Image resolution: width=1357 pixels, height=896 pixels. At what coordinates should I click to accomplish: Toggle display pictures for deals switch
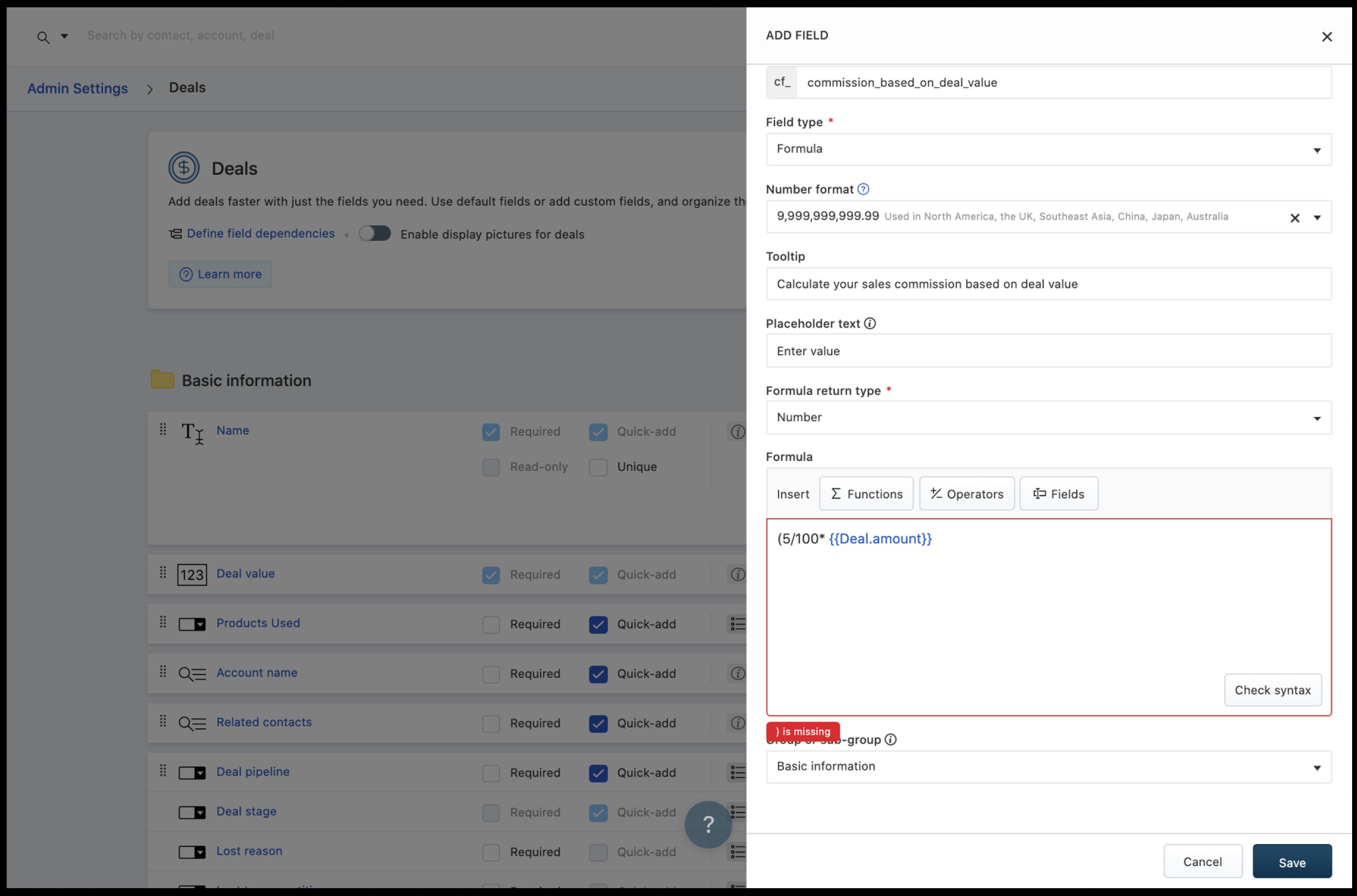[x=375, y=234]
